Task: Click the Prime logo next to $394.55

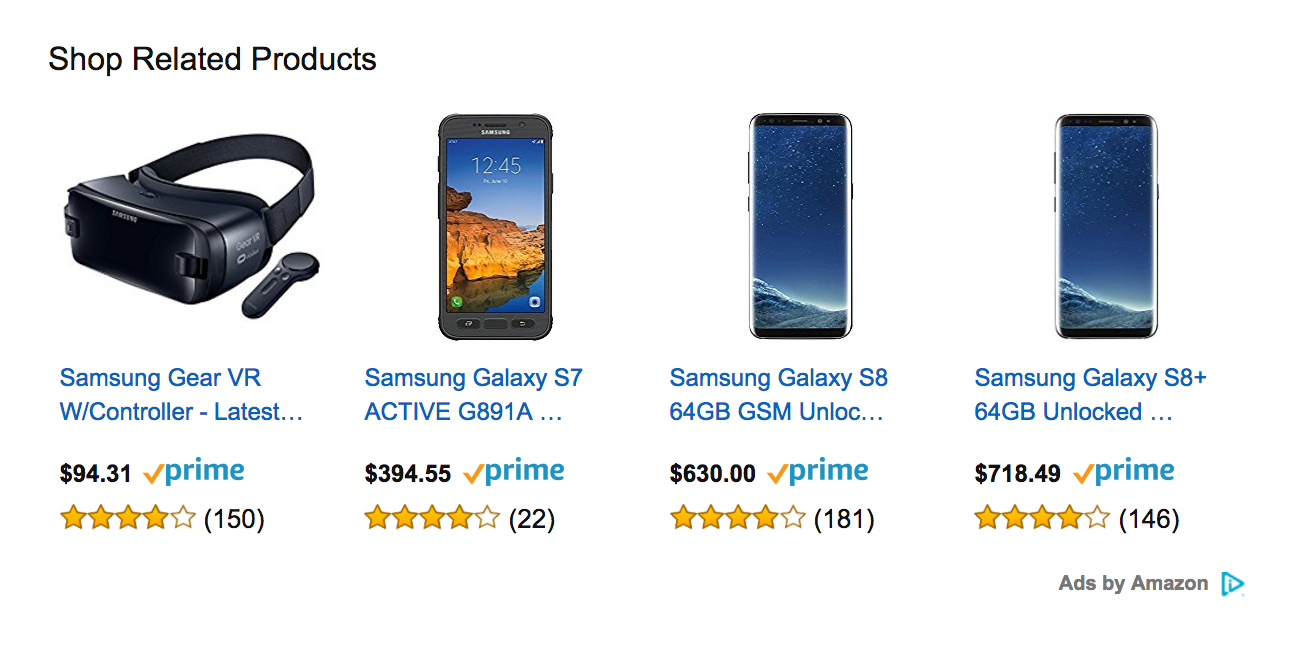Action: pos(514,472)
